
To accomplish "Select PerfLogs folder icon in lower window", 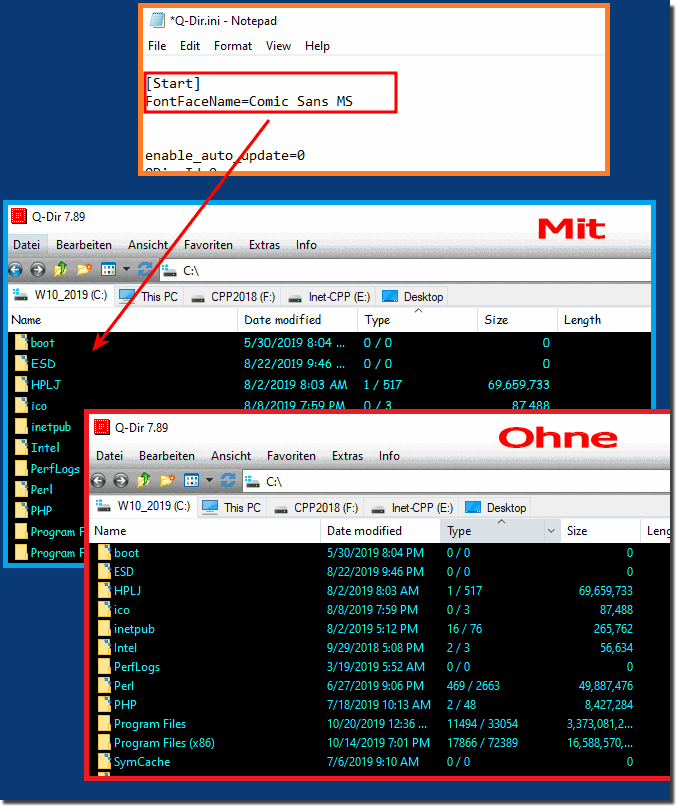I will click(x=105, y=667).
